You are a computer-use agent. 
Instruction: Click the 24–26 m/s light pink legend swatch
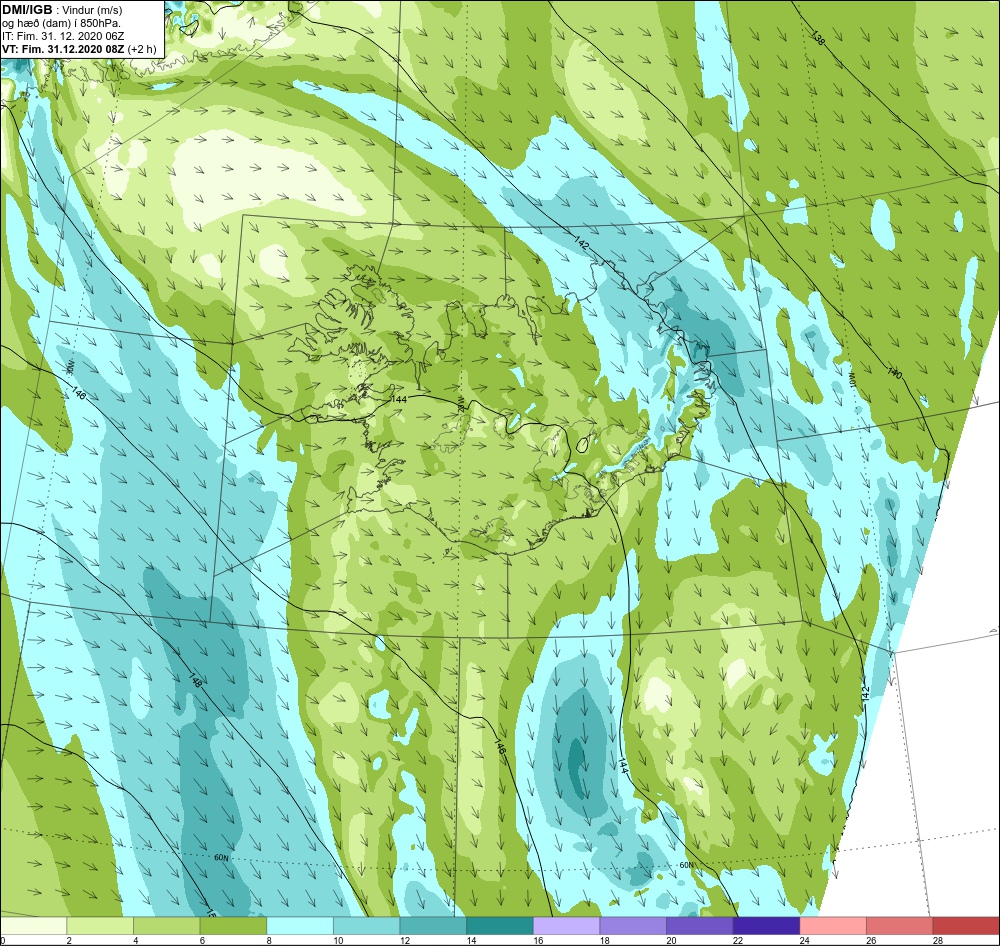pos(833,926)
